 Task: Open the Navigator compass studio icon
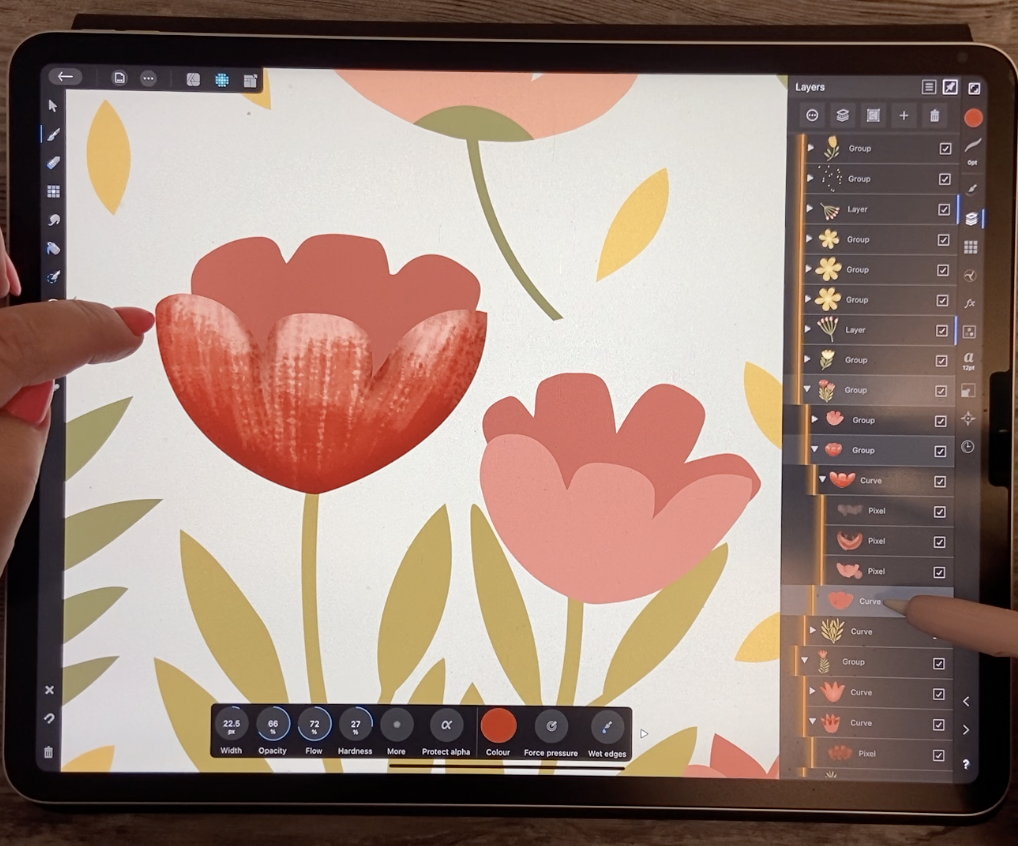coord(968,418)
